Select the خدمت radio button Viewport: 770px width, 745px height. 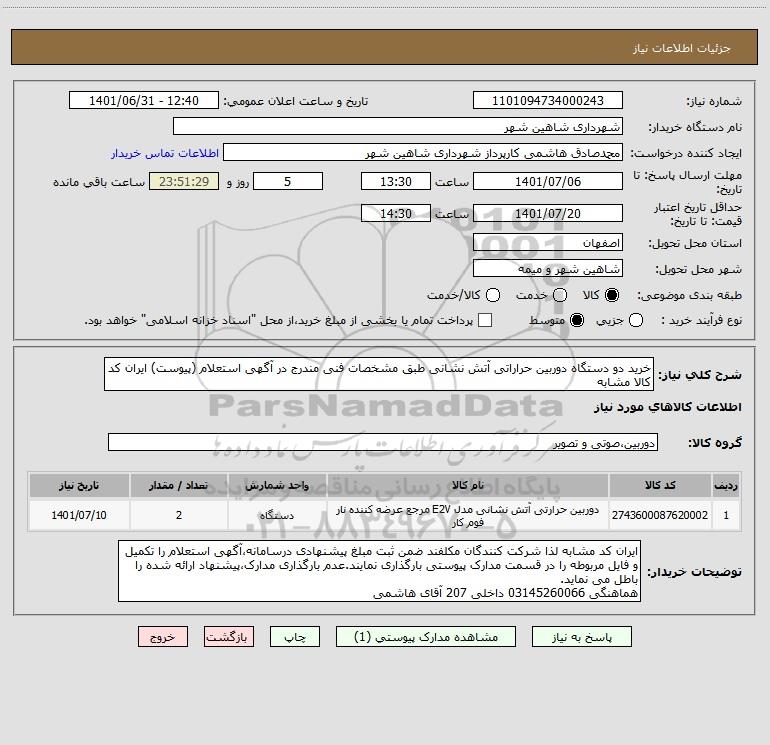560,295
